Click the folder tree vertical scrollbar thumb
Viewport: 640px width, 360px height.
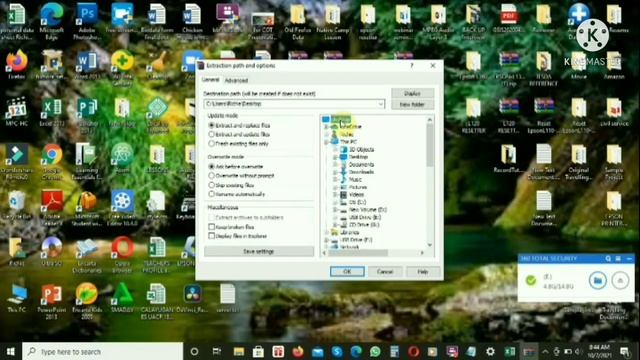tap(429, 145)
